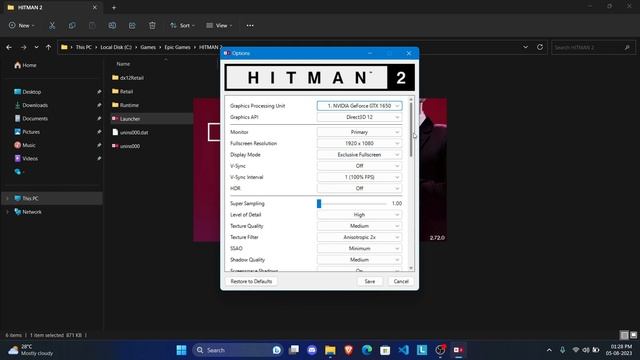Expand the Network tree node

7,212
